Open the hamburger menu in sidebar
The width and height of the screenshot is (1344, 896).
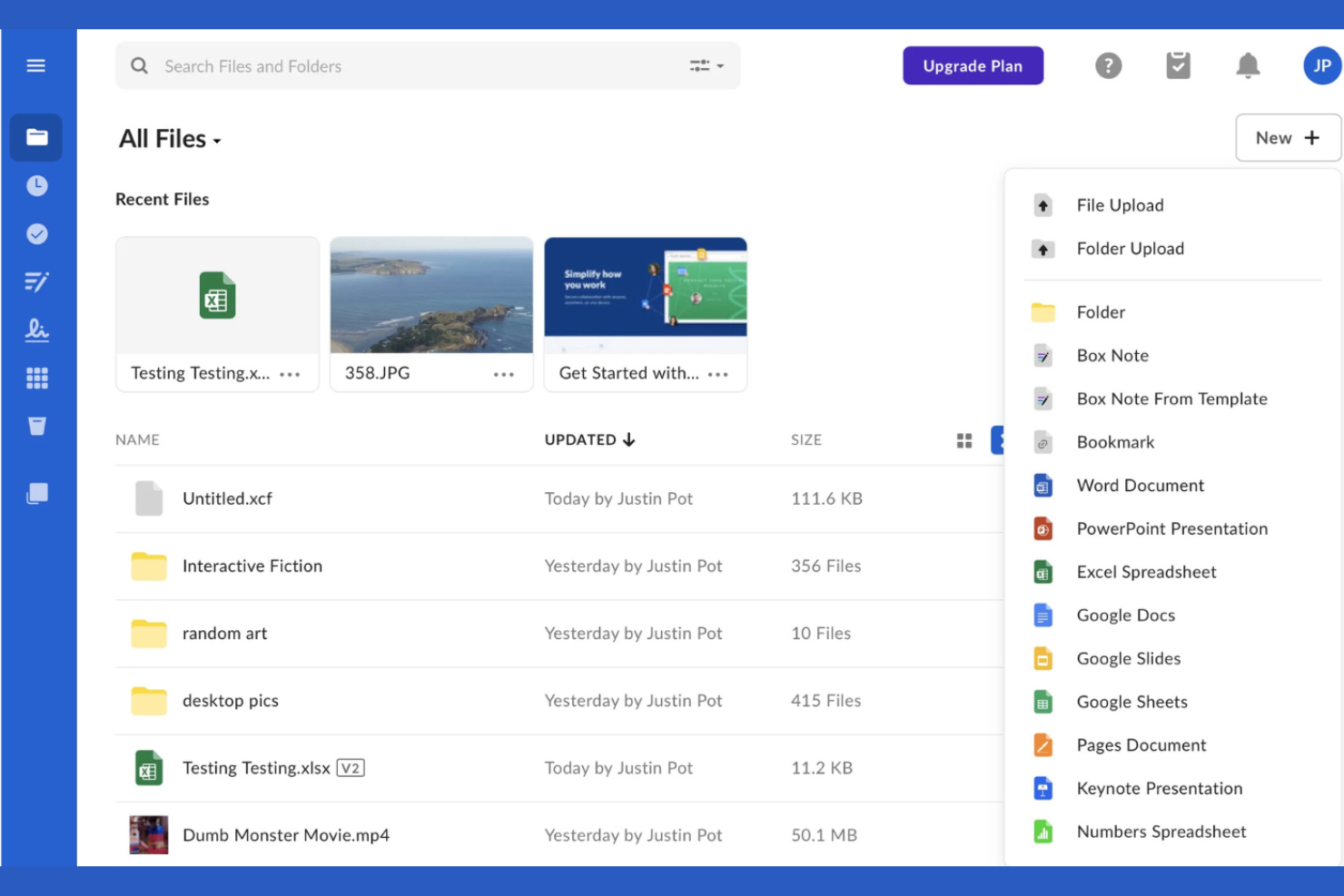click(36, 65)
